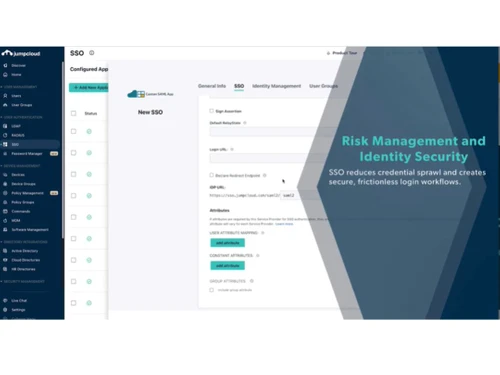This screenshot has height=375, width=500.
Task: Add attribute under User Attribute Mapping
Action: click(x=228, y=243)
